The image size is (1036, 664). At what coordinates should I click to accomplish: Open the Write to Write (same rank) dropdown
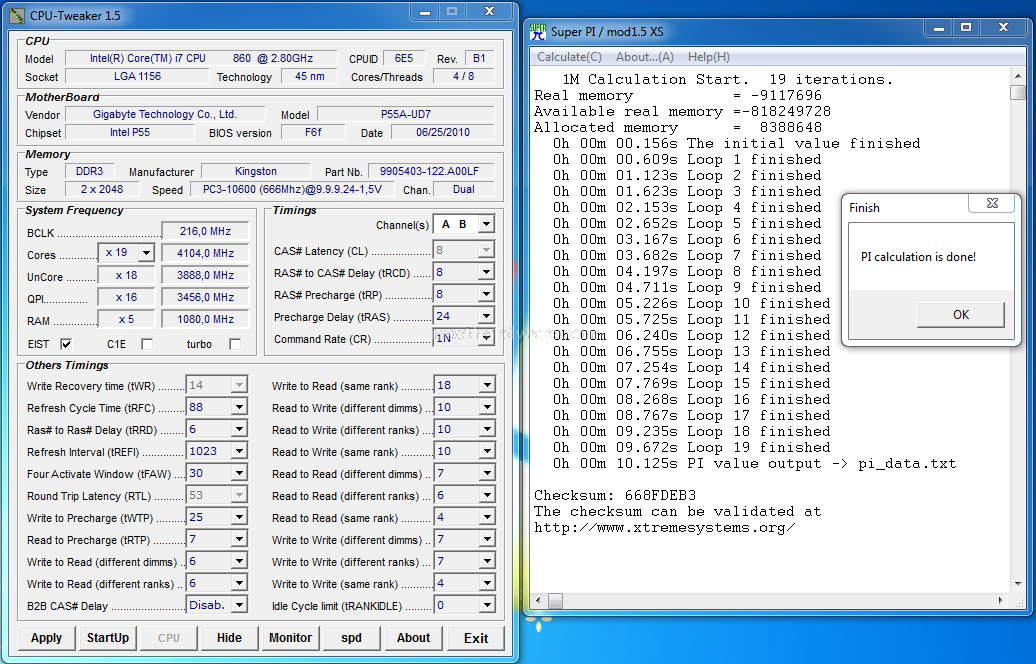click(487, 583)
